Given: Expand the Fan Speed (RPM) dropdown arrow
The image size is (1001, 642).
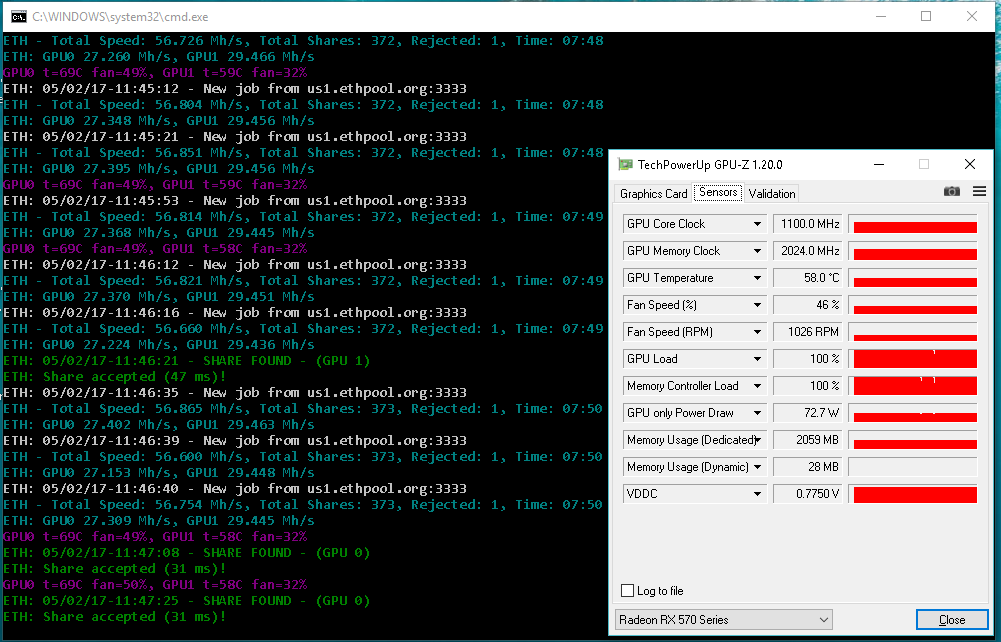Looking at the screenshot, I should (757, 332).
